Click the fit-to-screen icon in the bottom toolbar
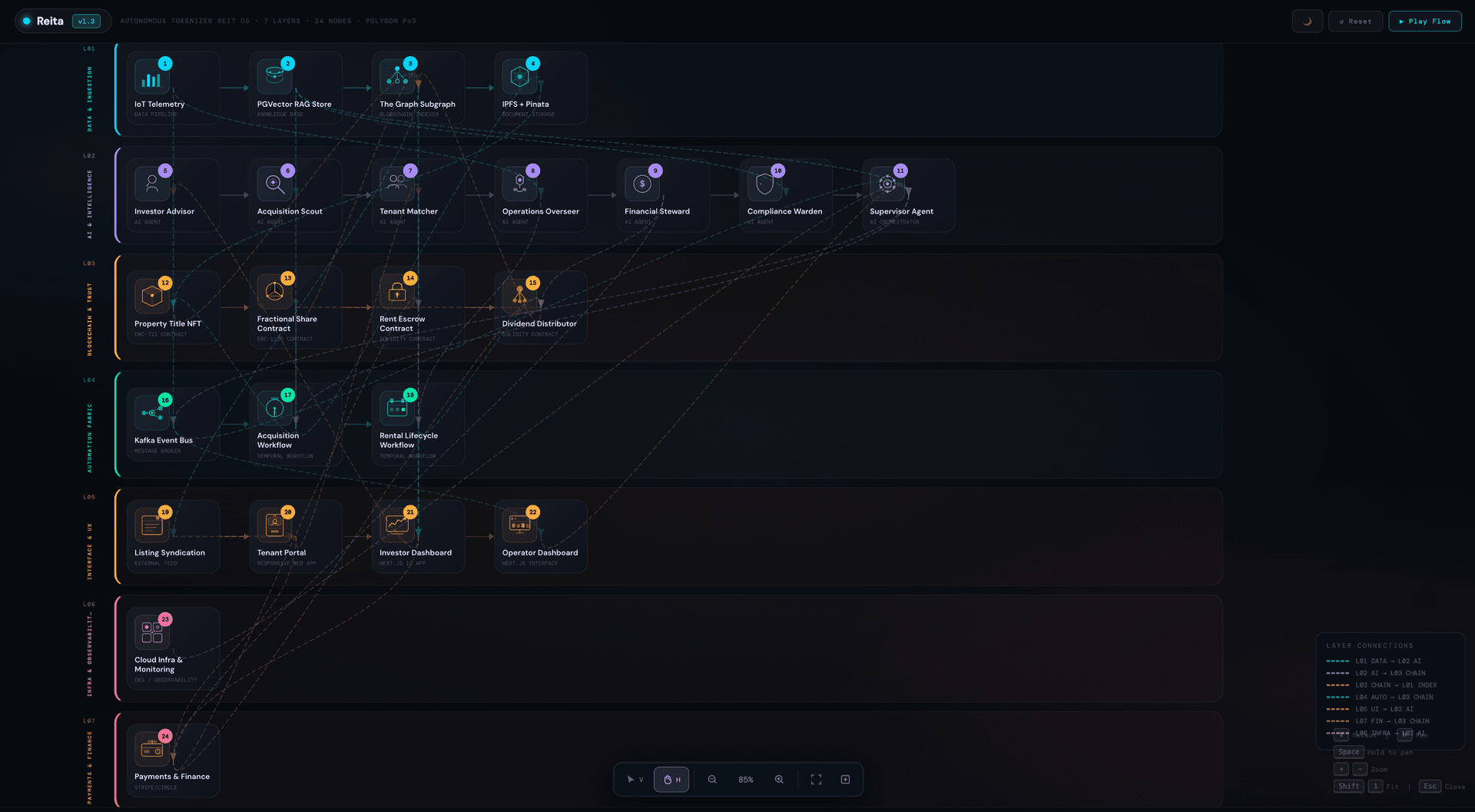This screenshot has width=1475, height=812. (815, 779)
